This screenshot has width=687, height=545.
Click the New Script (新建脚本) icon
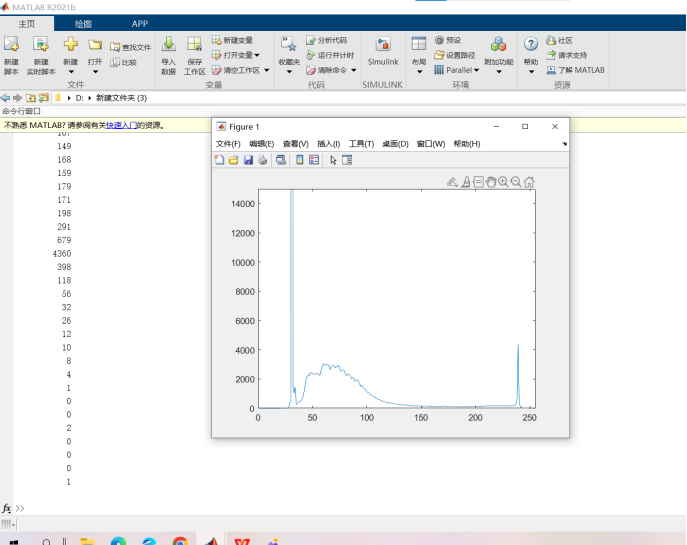tap(11, 44)
